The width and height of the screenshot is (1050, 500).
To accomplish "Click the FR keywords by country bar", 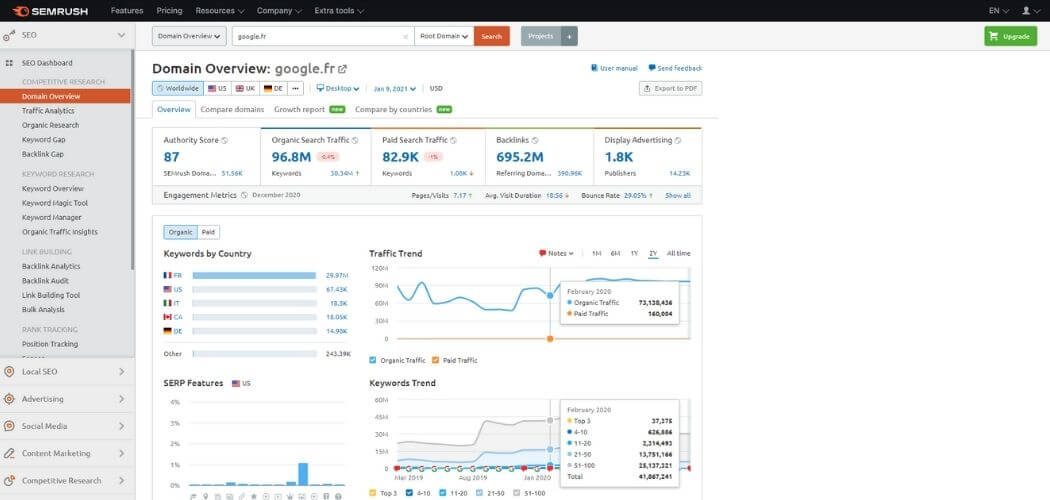I will click(254, 275).
